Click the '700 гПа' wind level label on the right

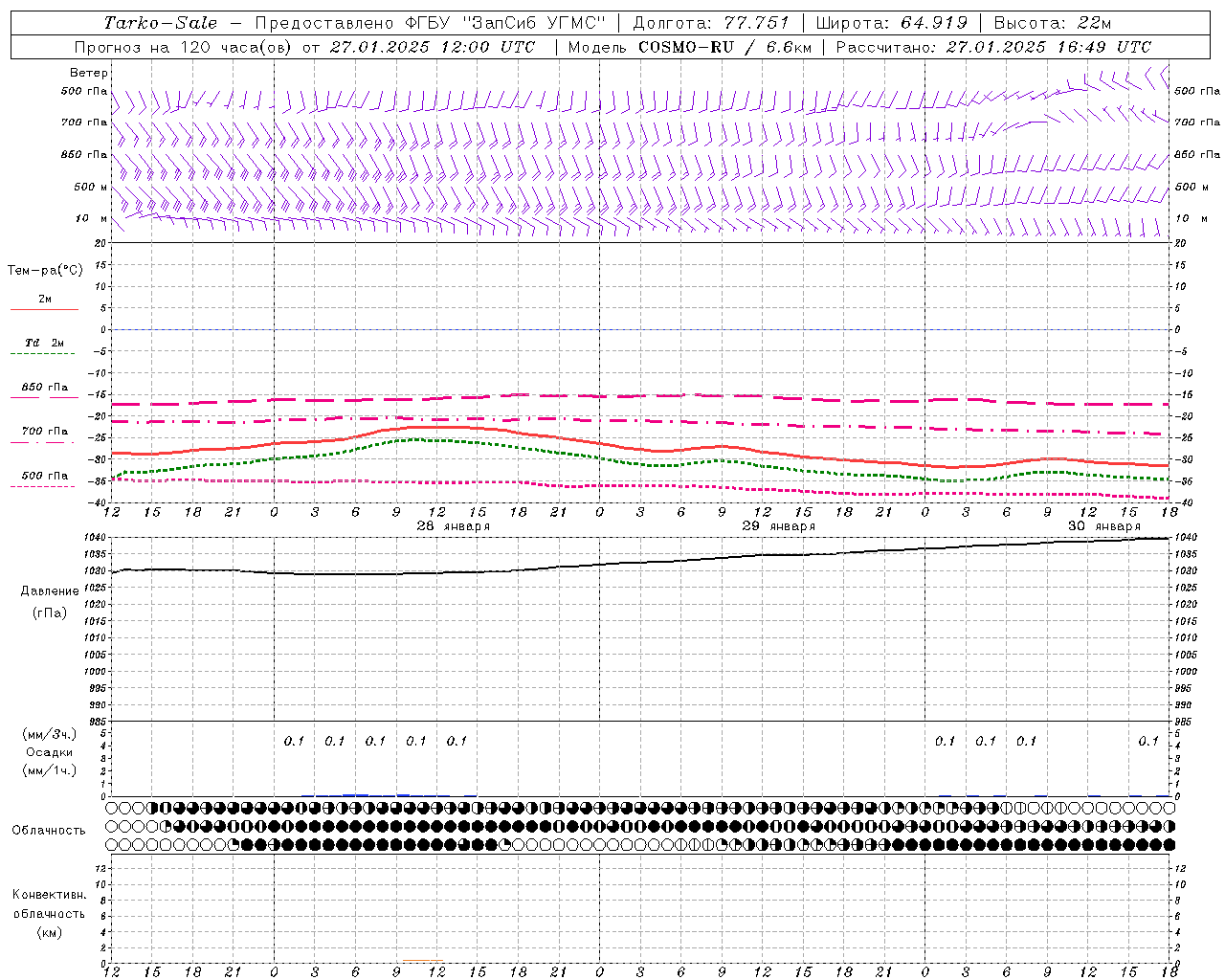(x=1196, y=122)
